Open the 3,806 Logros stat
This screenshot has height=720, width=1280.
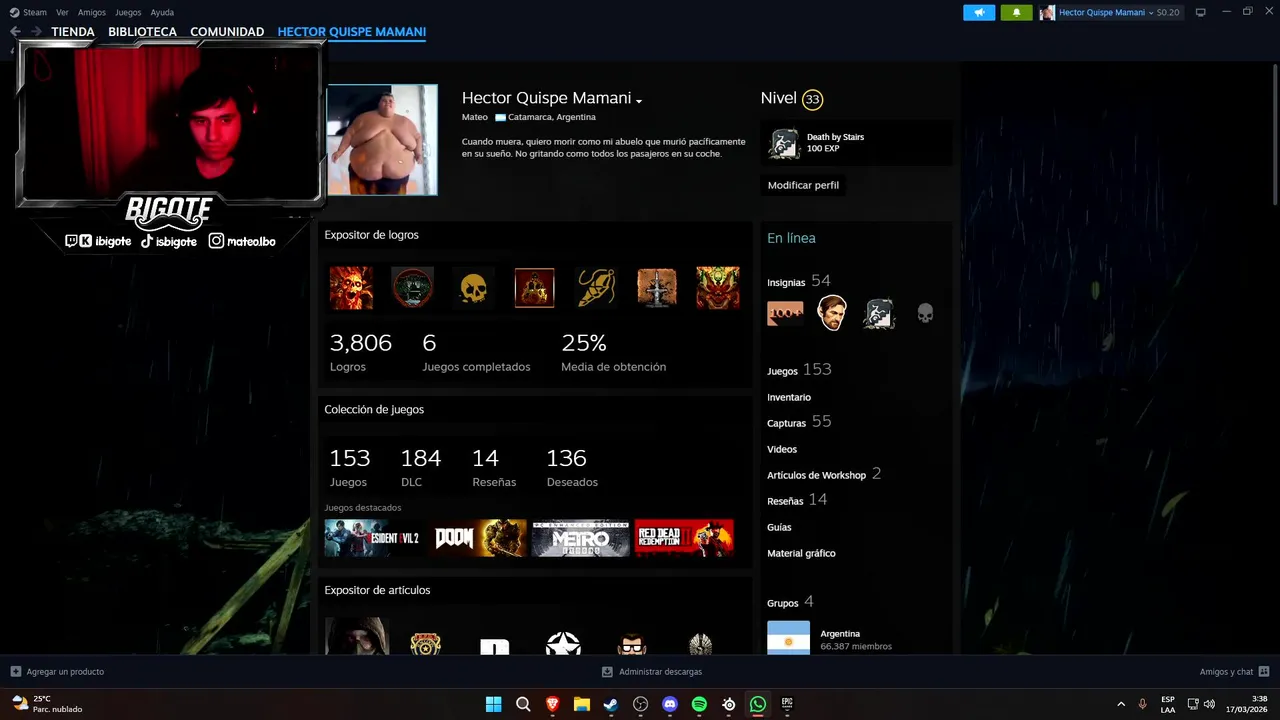[x=360, y=352]
